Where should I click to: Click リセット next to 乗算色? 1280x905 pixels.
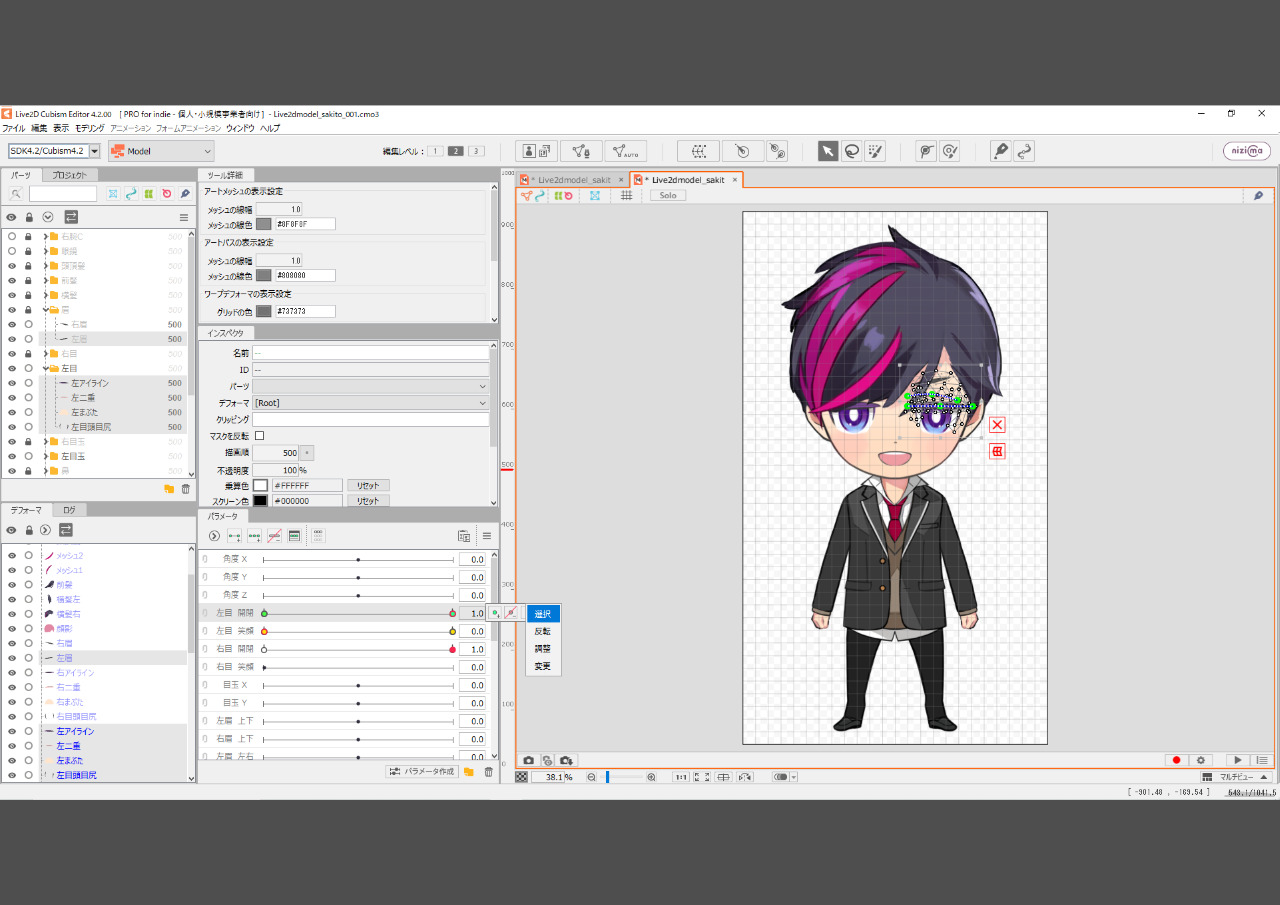click(x=368, y=485)
